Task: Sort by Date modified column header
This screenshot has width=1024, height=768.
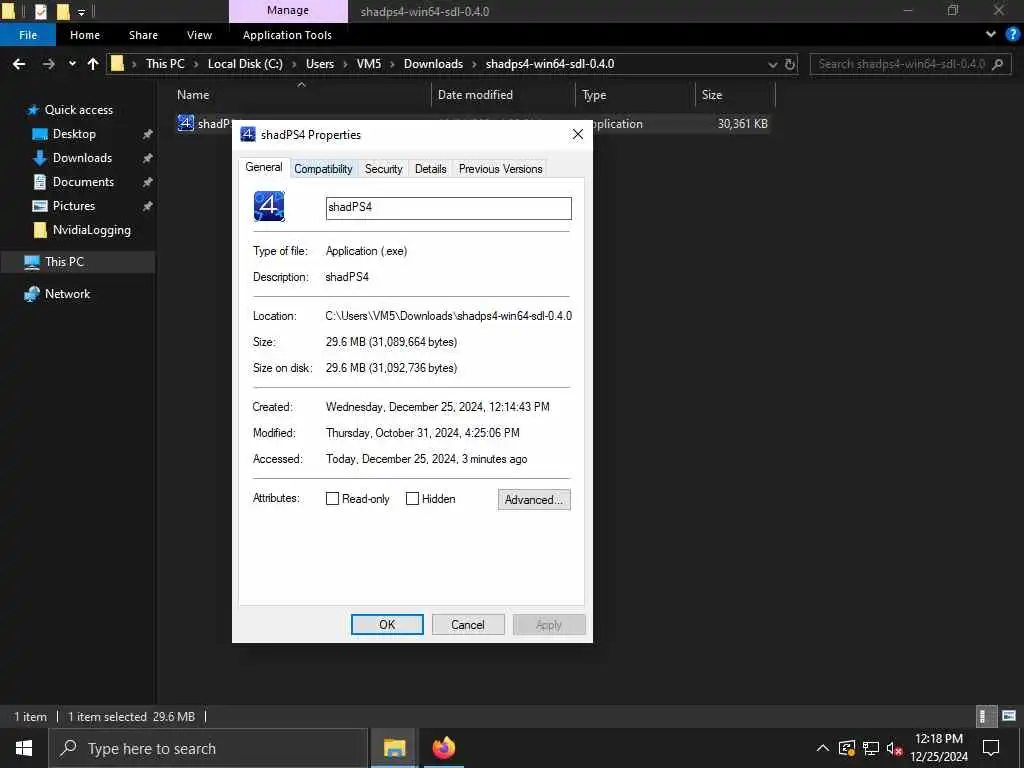Action: coord(475,95)
